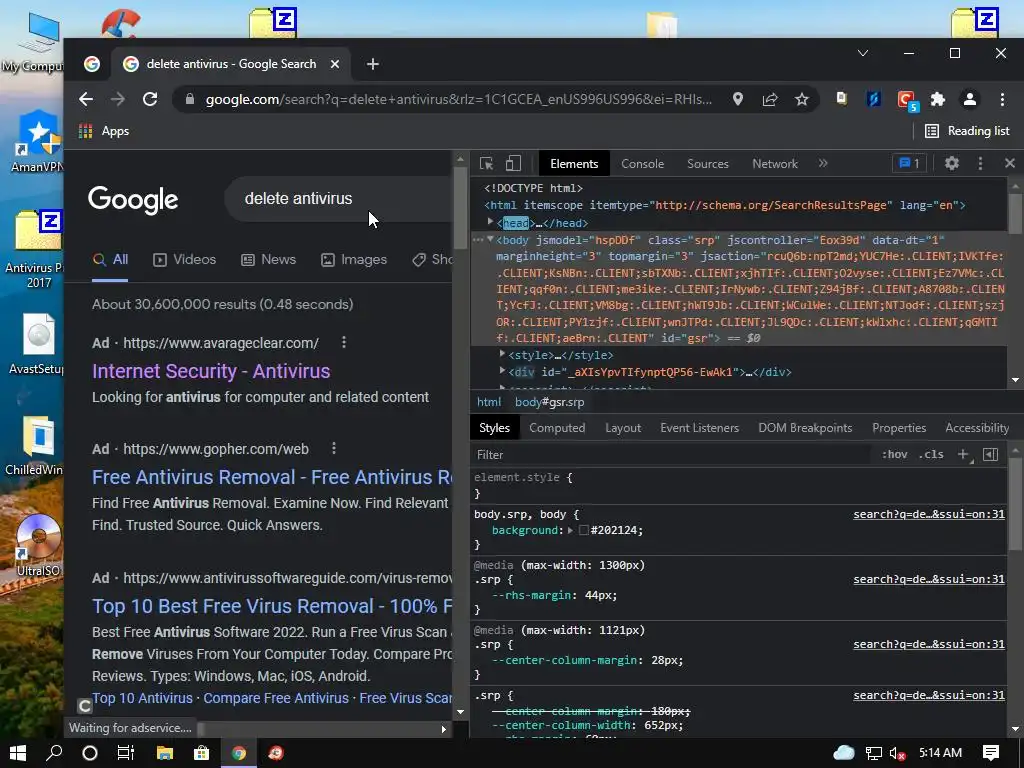Screen dimensions: 1024x768
Task: Open Windows Start menu
Action: click(x=18, y=753)
